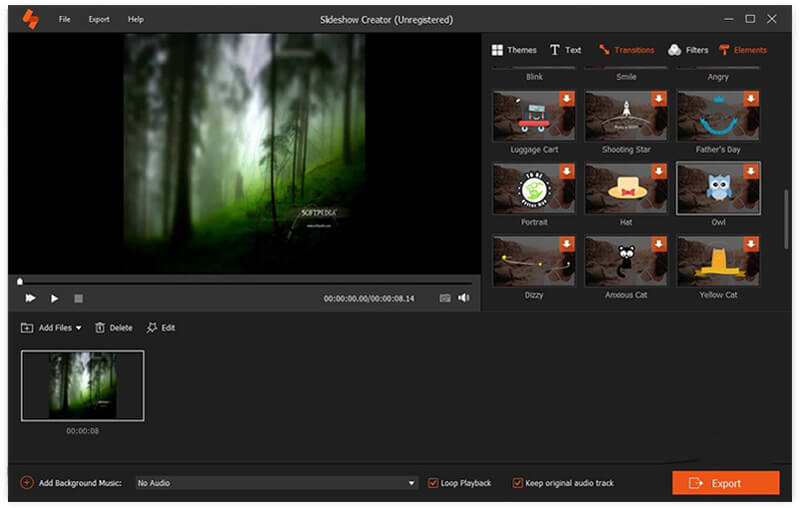Image resolution: width=800 pixels, height=508 pixels.
Task: Click the snapshot icon beside volume
Action: [444, 298]
